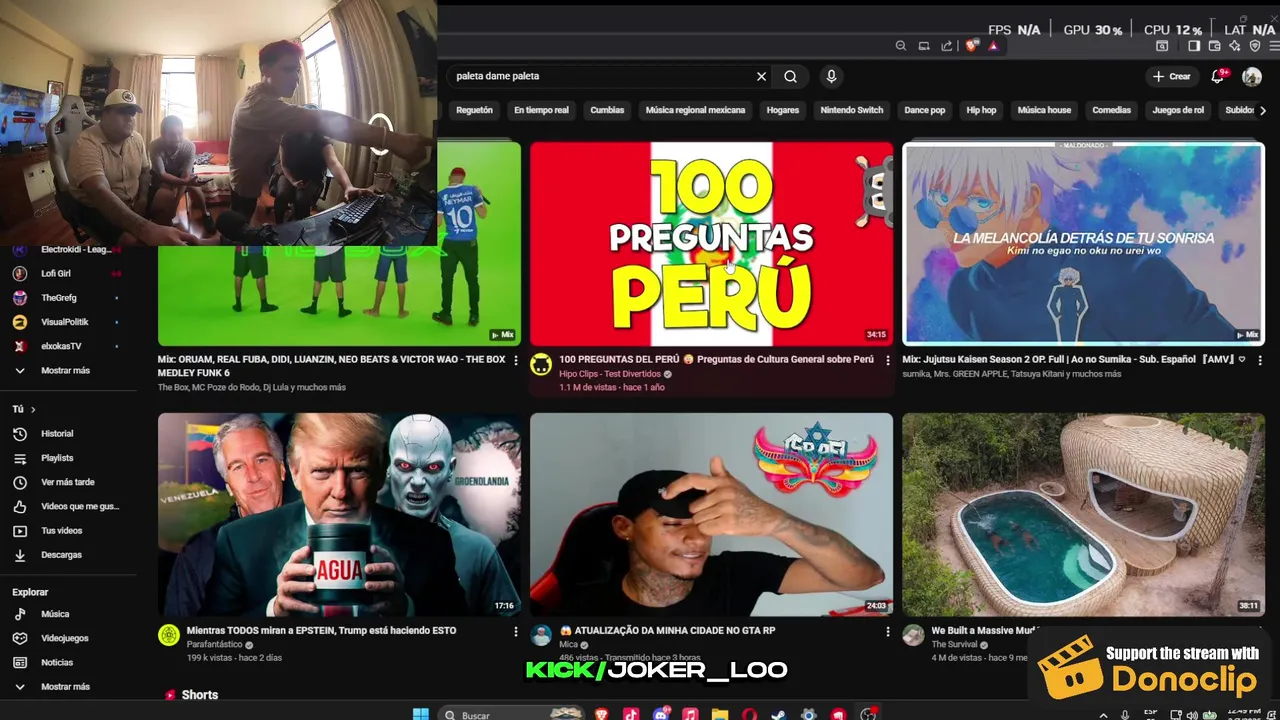1280x720 pixels.
Task: Select the Nintendo Switch chip
Action: click(852, 110)
